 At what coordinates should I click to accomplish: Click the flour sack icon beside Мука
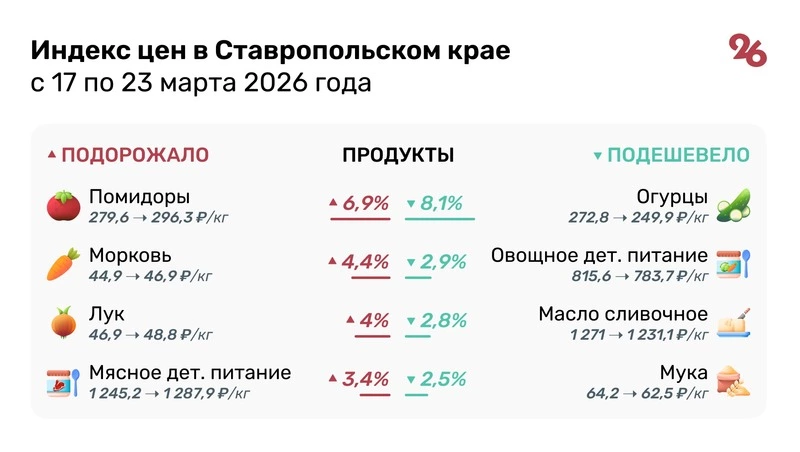[x=734, y=381]
